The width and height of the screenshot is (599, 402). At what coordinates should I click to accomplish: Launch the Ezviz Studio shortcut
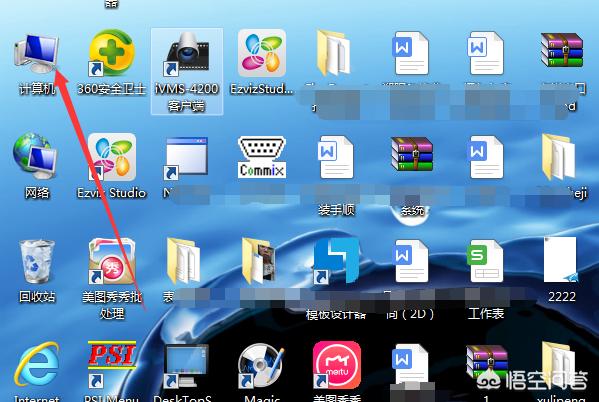pos(112,157)
